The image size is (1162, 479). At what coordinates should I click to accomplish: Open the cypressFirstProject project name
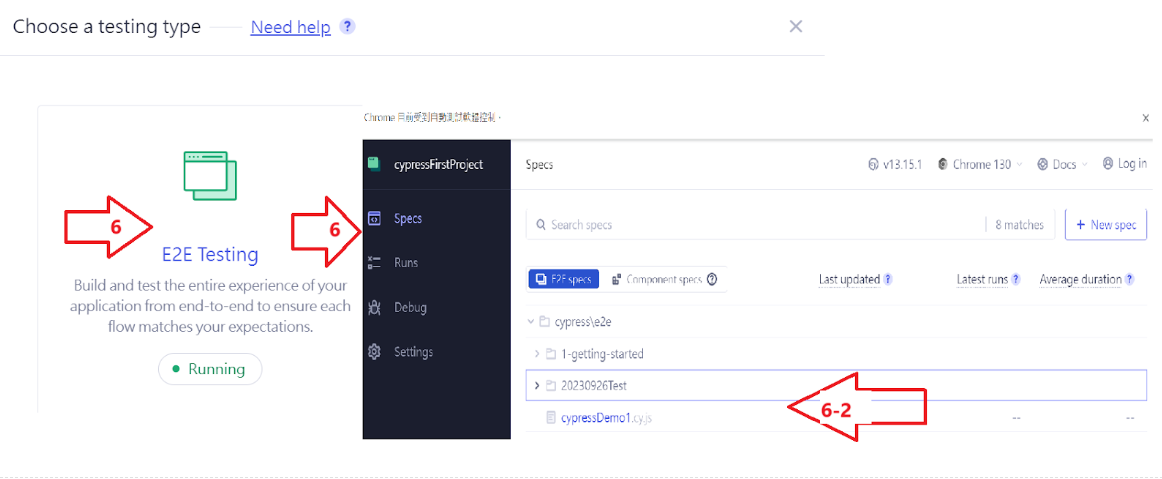pos(439,165)
